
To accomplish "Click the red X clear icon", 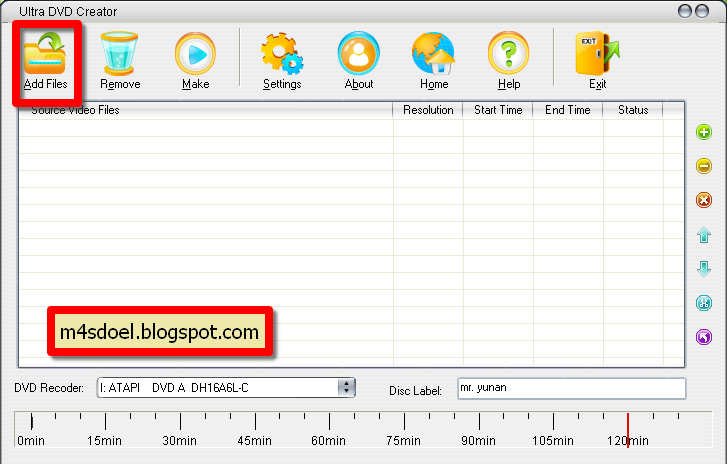I will click(704, 200).
